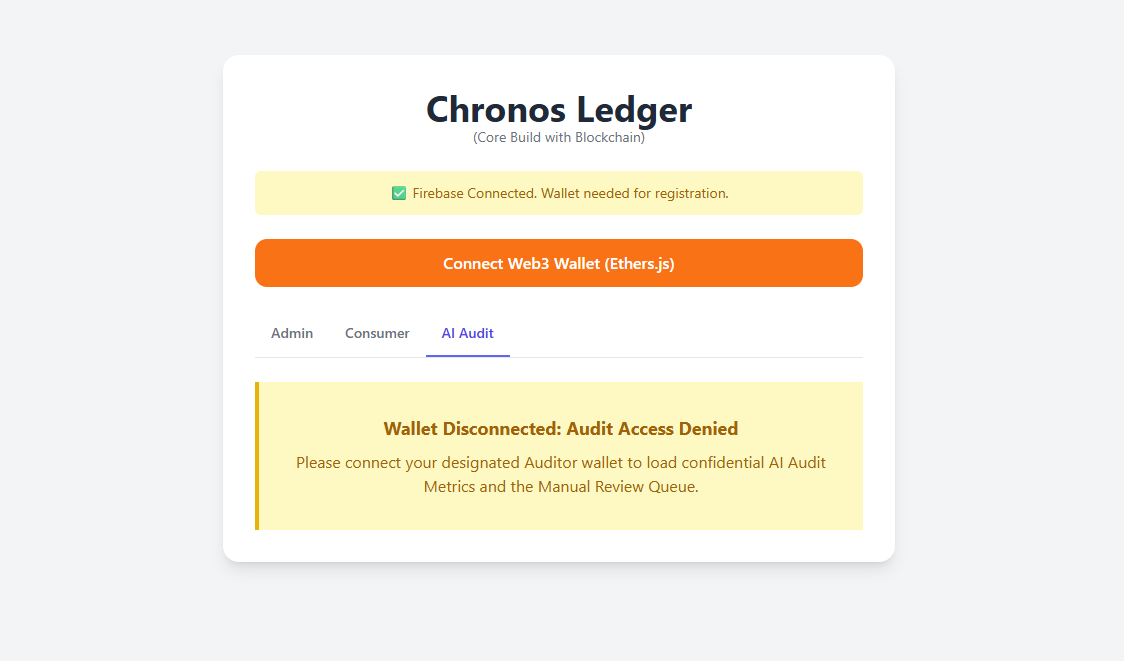Click blank yellow area below warning panel text
The height and width of the screenshot is (661, 1124).
tap(560, 514)
